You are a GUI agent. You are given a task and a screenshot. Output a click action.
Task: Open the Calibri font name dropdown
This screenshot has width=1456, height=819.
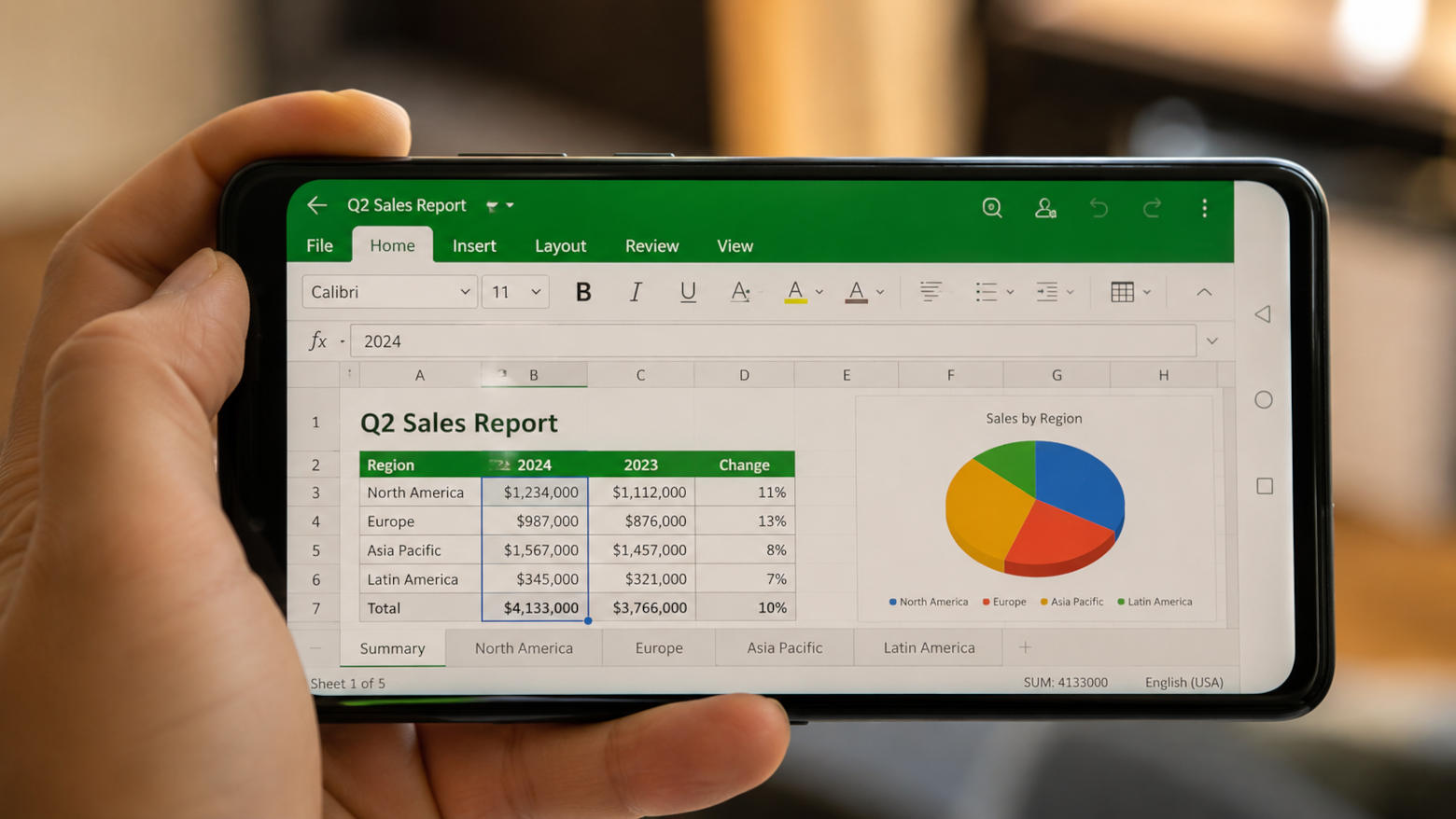click(x=389, y=292)
